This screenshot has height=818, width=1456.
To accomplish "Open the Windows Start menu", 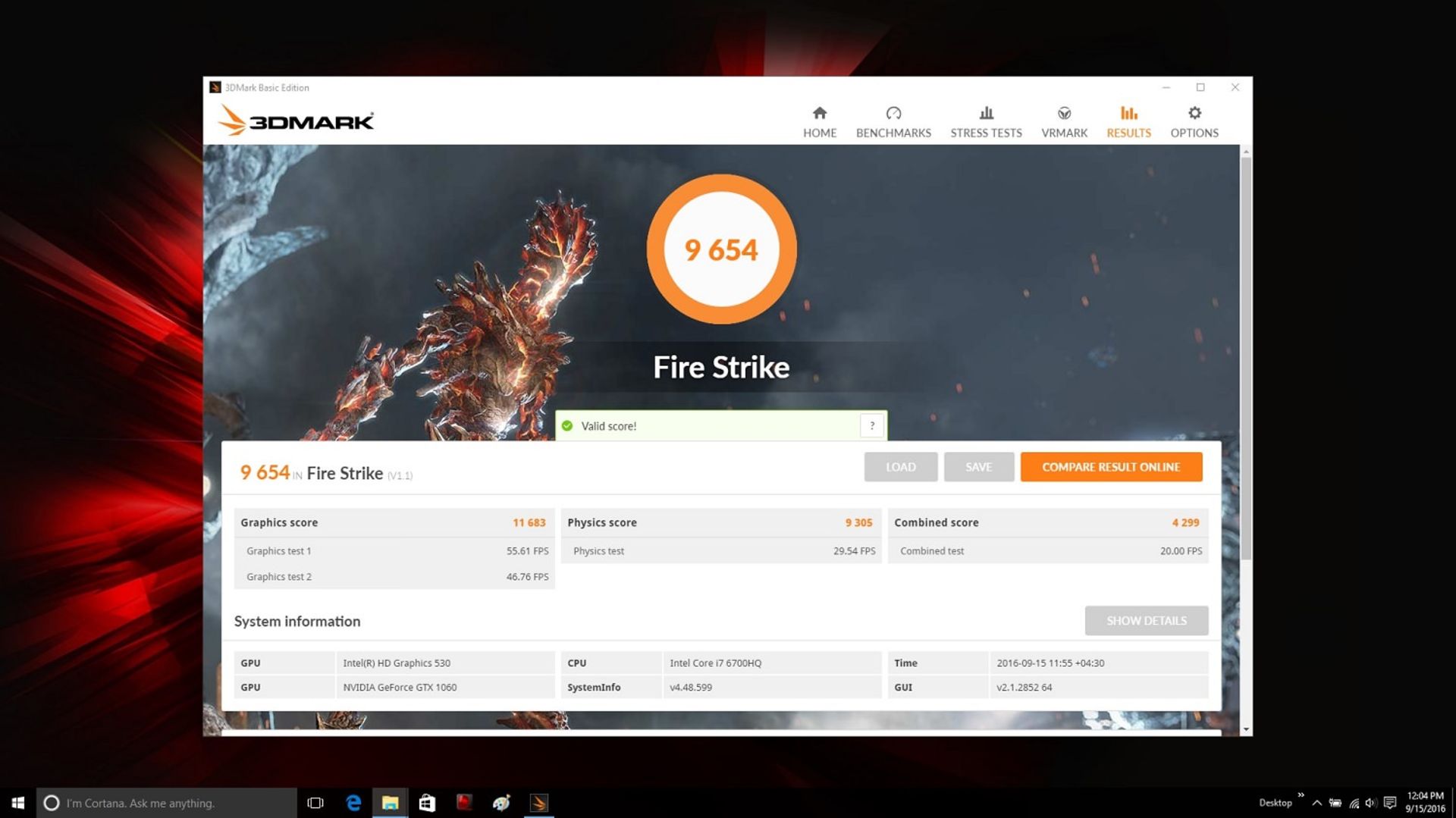I will [x=18, y=803].
